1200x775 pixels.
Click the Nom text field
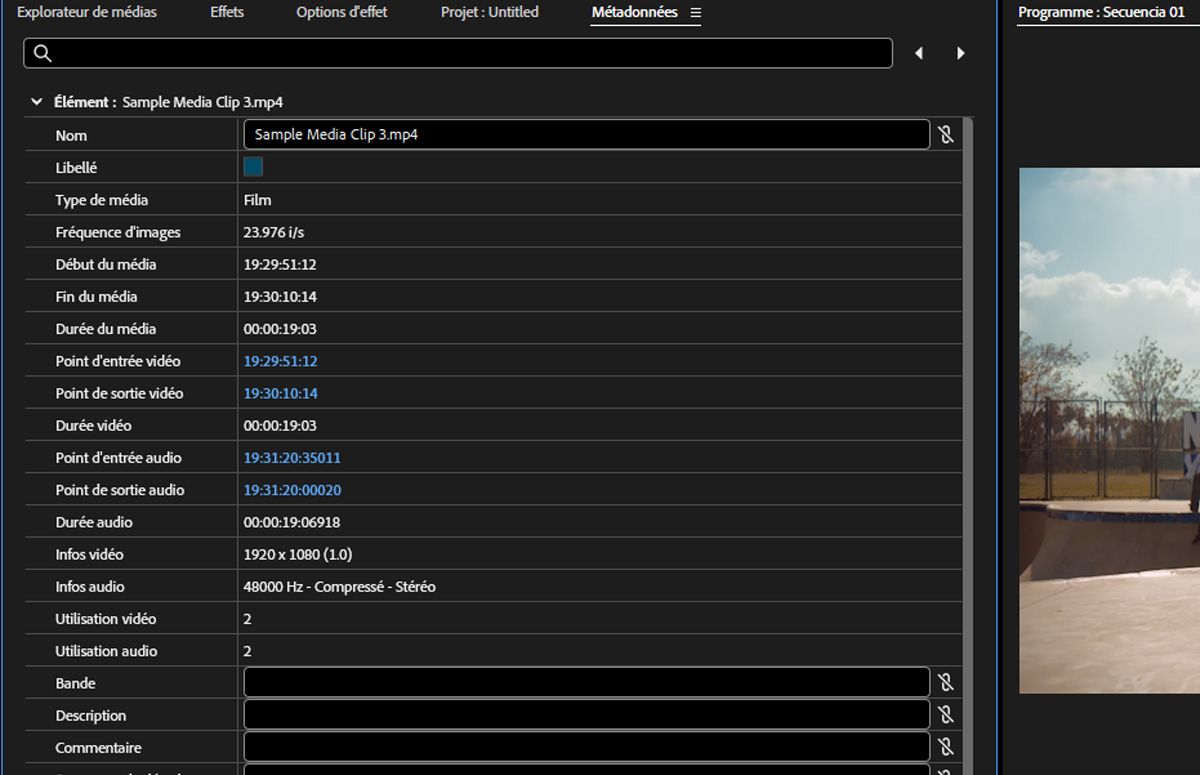(586, 135)
